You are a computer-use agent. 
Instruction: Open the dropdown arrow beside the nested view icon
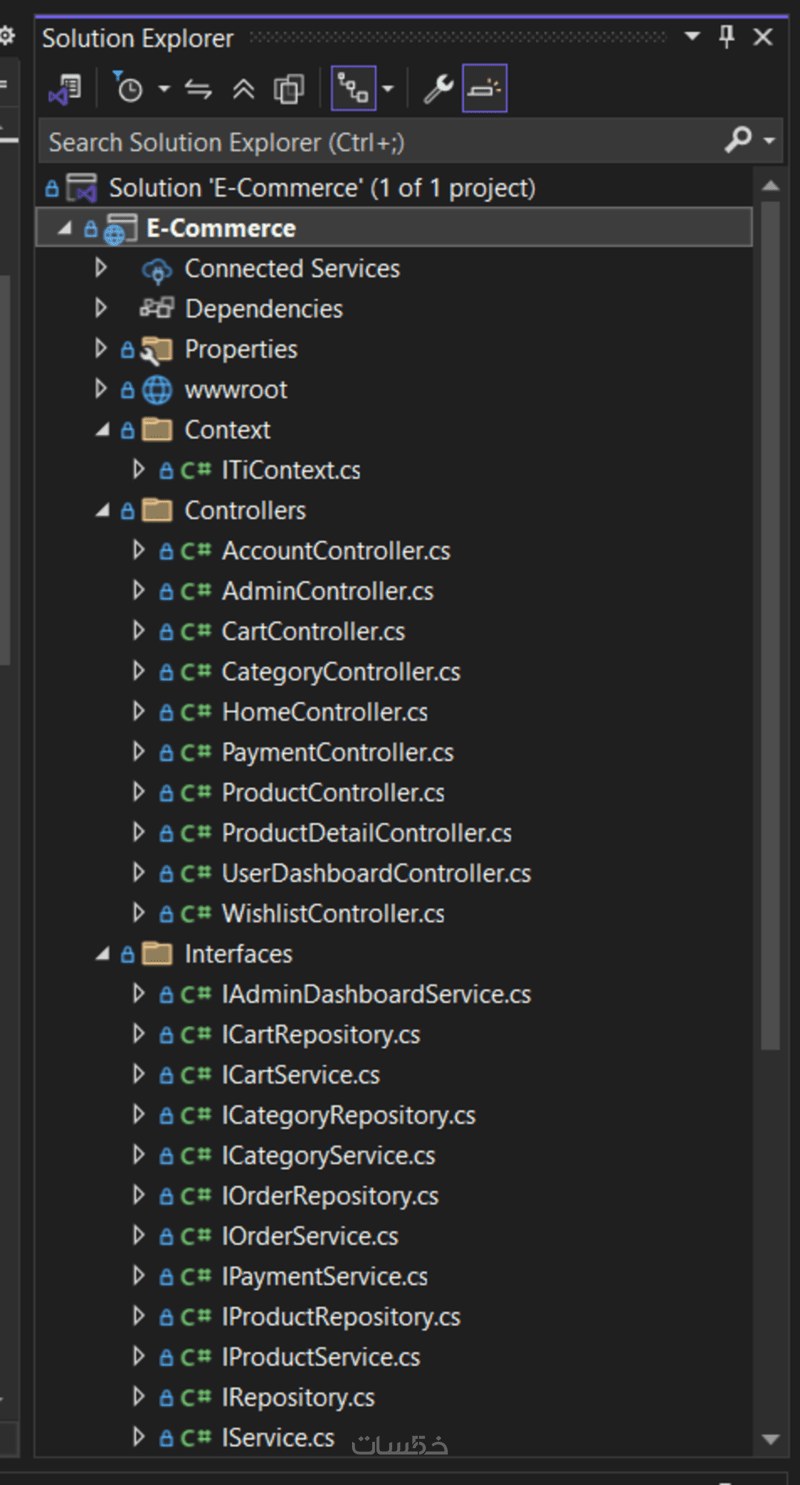click(x=388, y=90)
